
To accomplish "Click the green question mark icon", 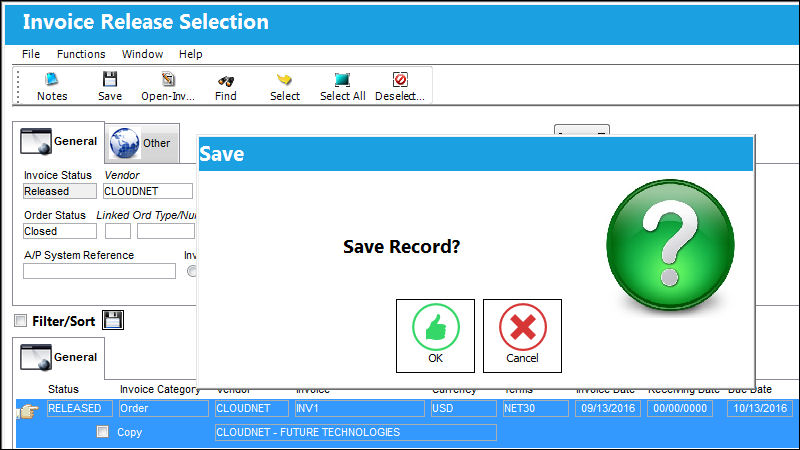I will click(670, 244).
